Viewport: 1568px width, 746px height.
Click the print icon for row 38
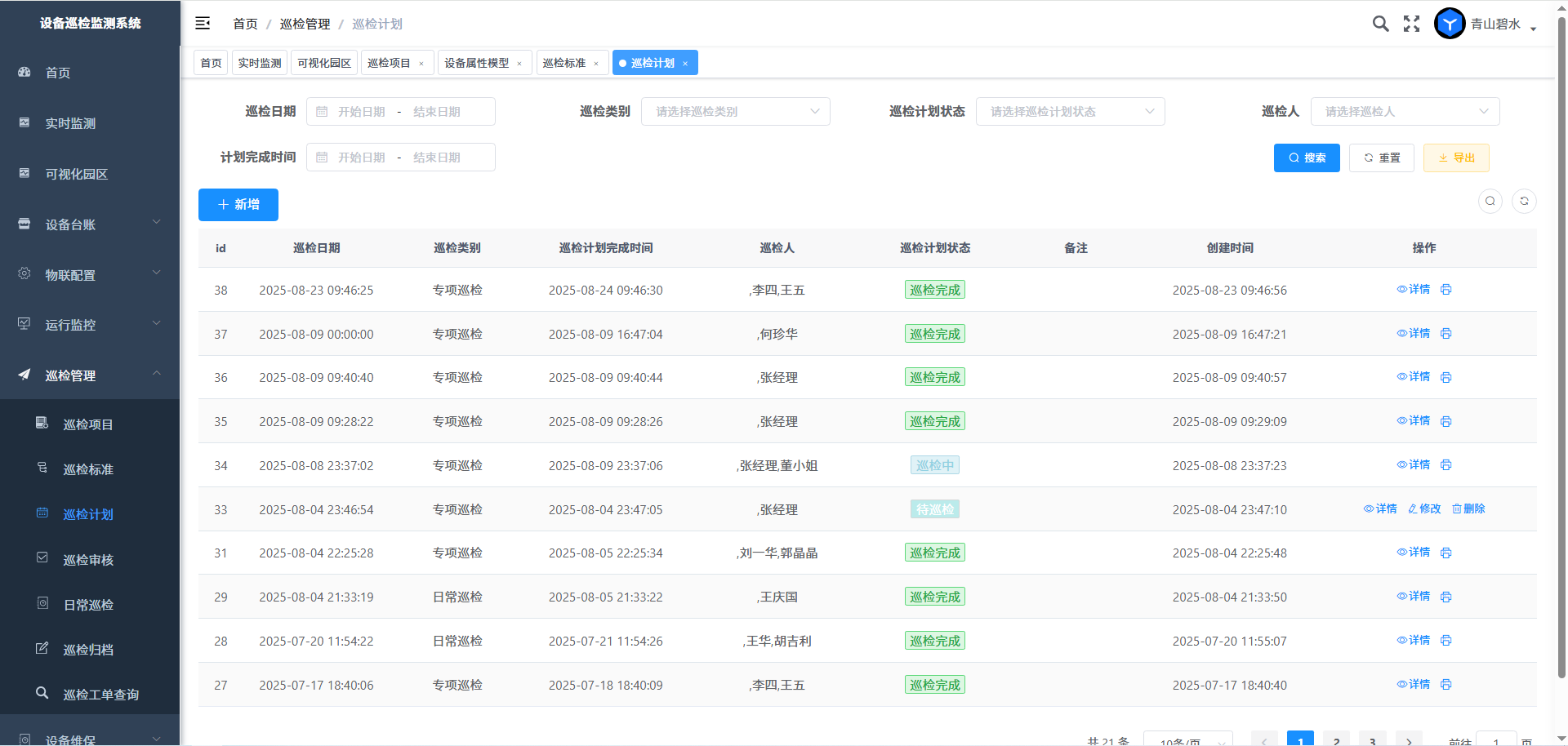(x=1445, y=290)
